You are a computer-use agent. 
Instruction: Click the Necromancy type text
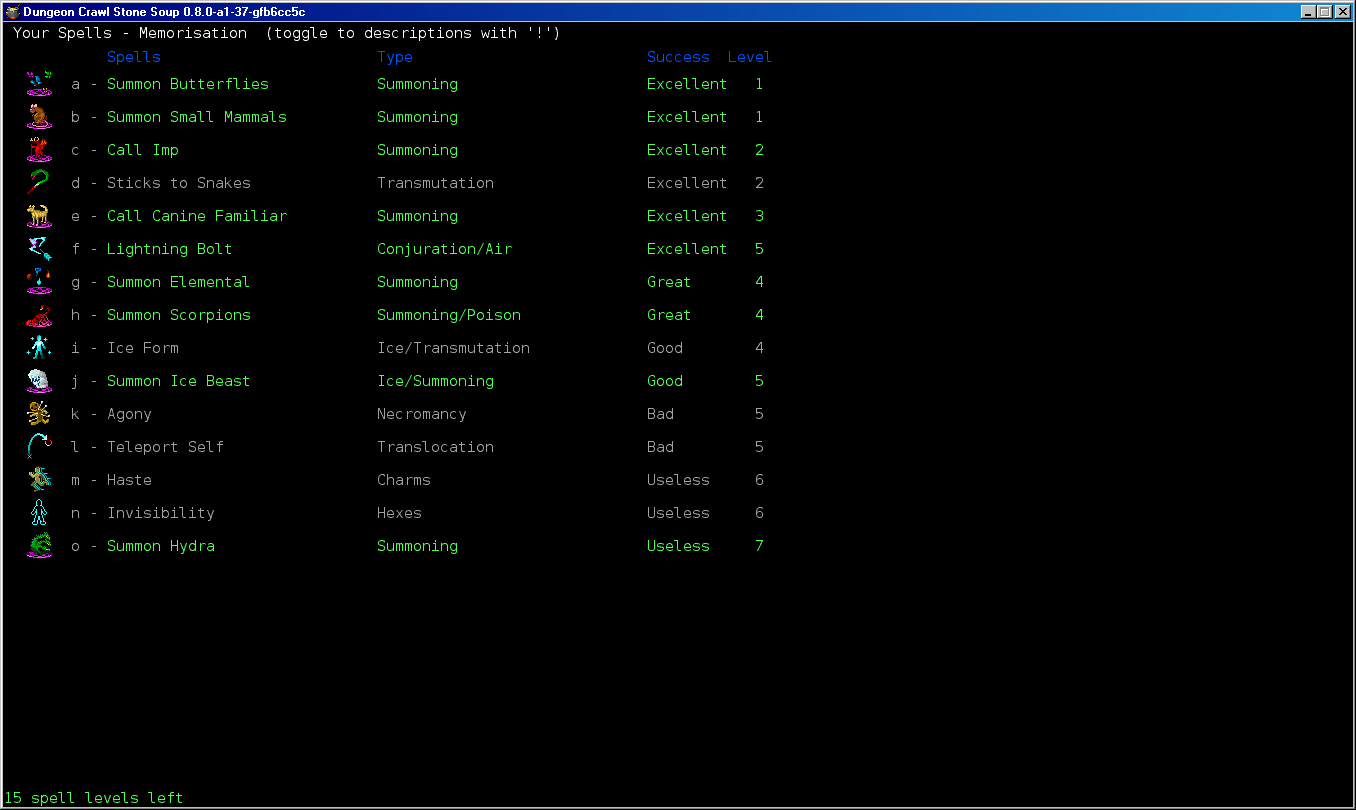click(x=422, y=414)
